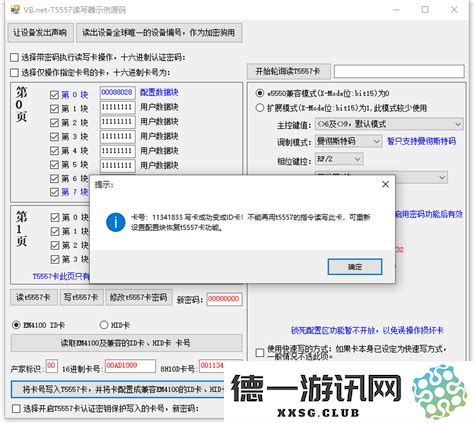Open 主控键值 dropdown
Screen dimensions: 474x423
(389, 124)
